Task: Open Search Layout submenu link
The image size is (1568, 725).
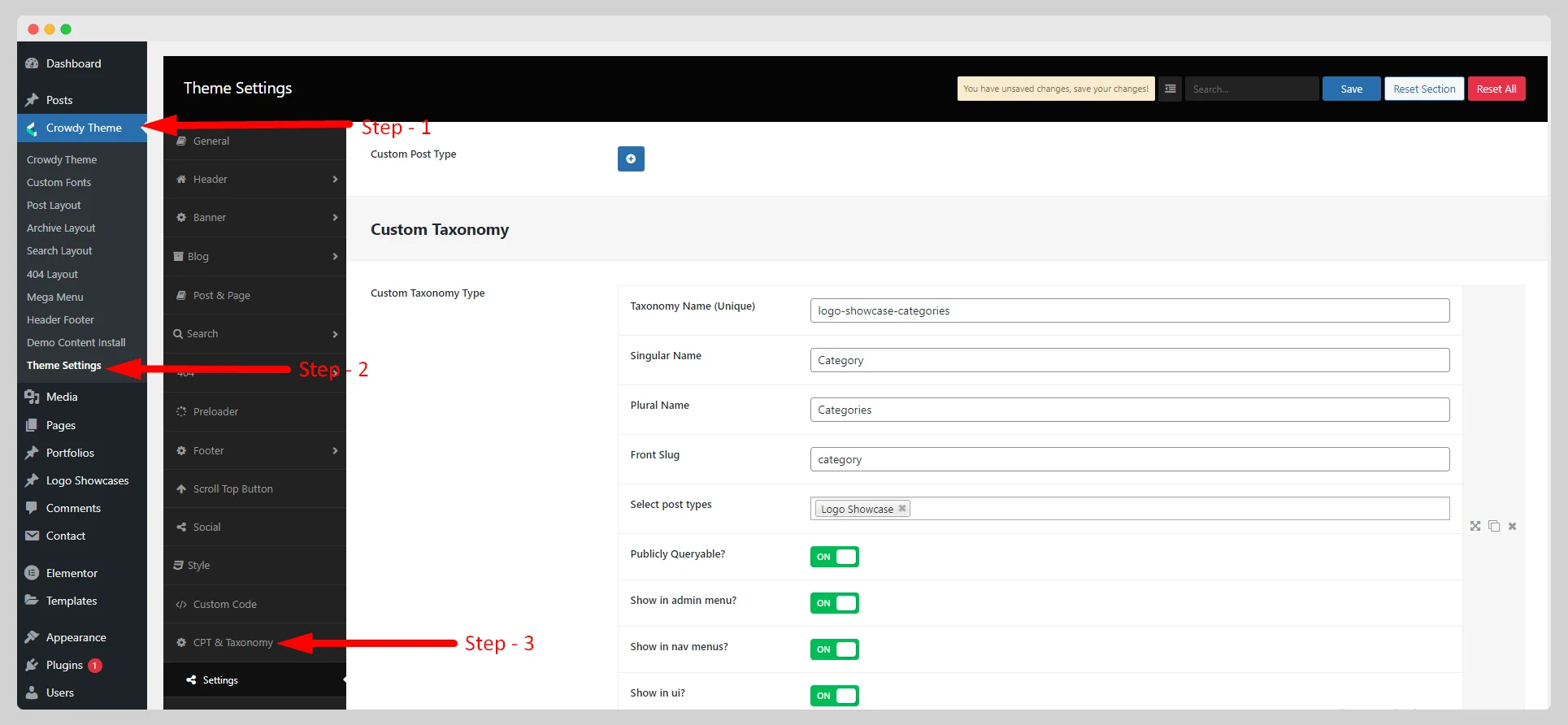Action: [59, 251]
